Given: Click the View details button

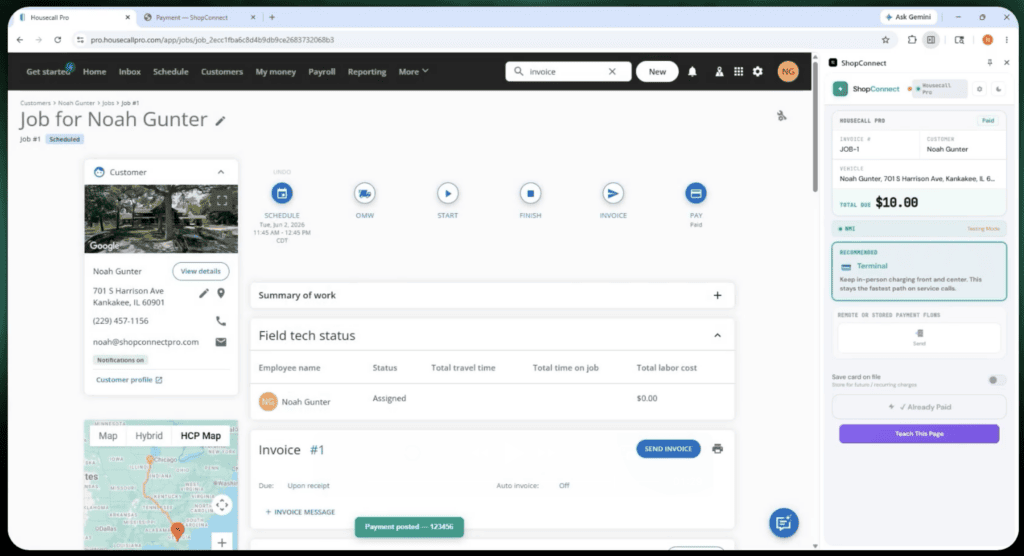Looking at the screenshot, I should [200, 271].
